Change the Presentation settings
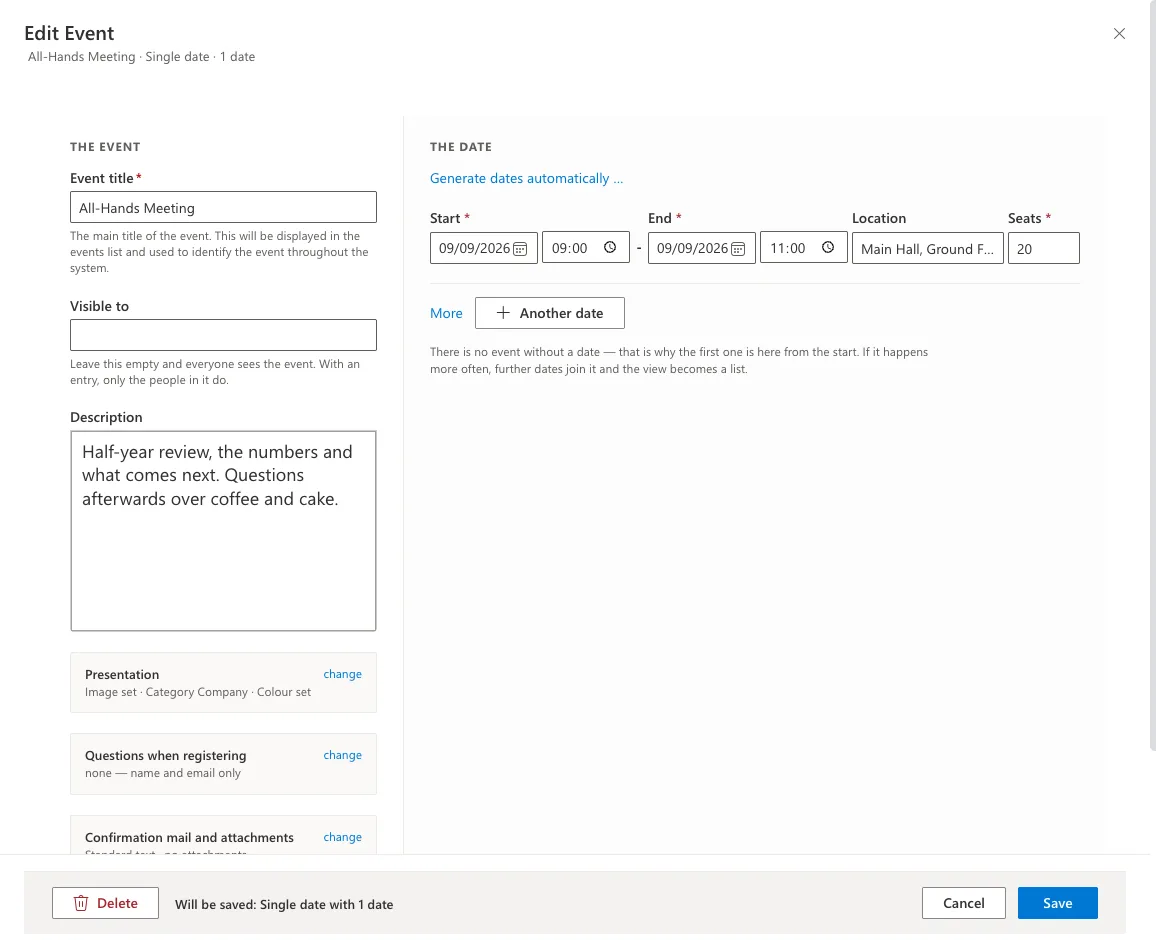Image resolution: width=1156 pixels, height=940 pixels. 342,674
